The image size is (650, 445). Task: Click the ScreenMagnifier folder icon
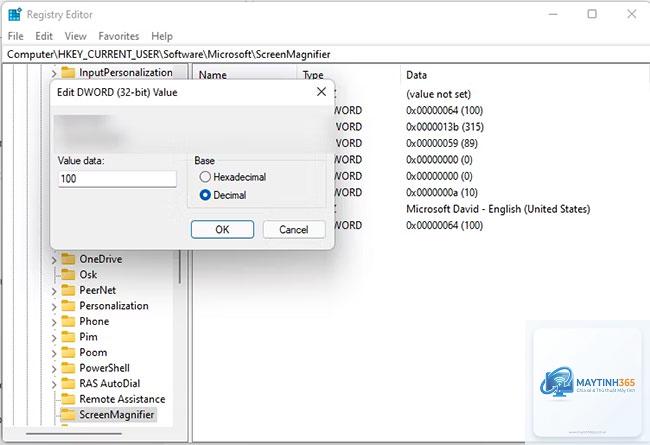(68, 415)
